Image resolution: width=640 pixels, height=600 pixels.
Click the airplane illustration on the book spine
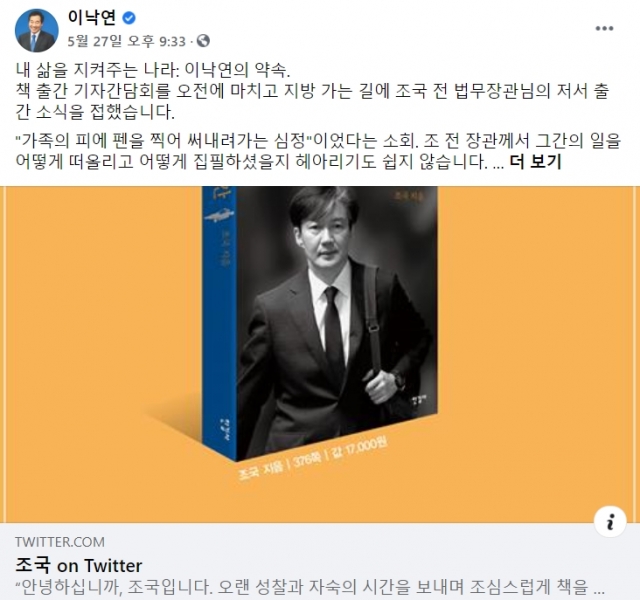pos(219,214)
